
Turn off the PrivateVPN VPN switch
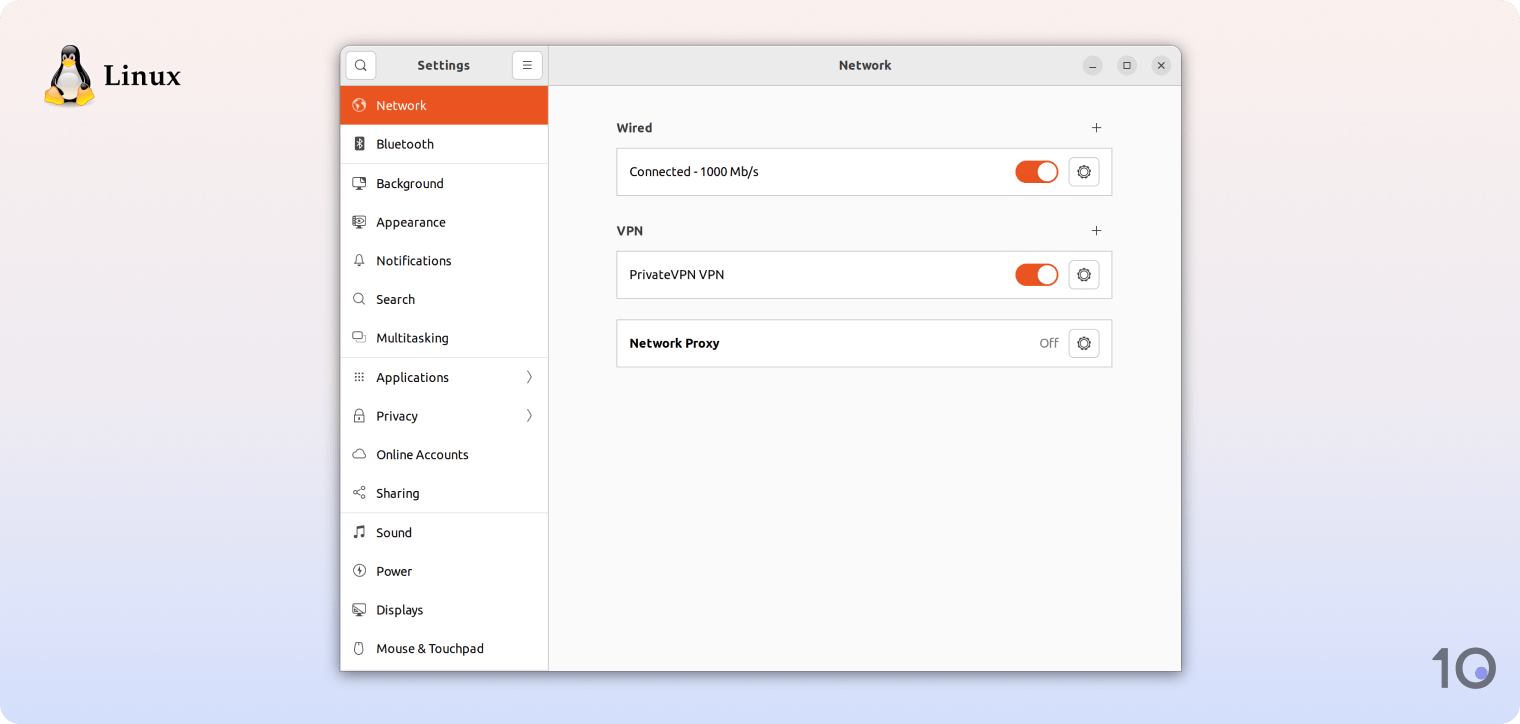coord(1037,275)
